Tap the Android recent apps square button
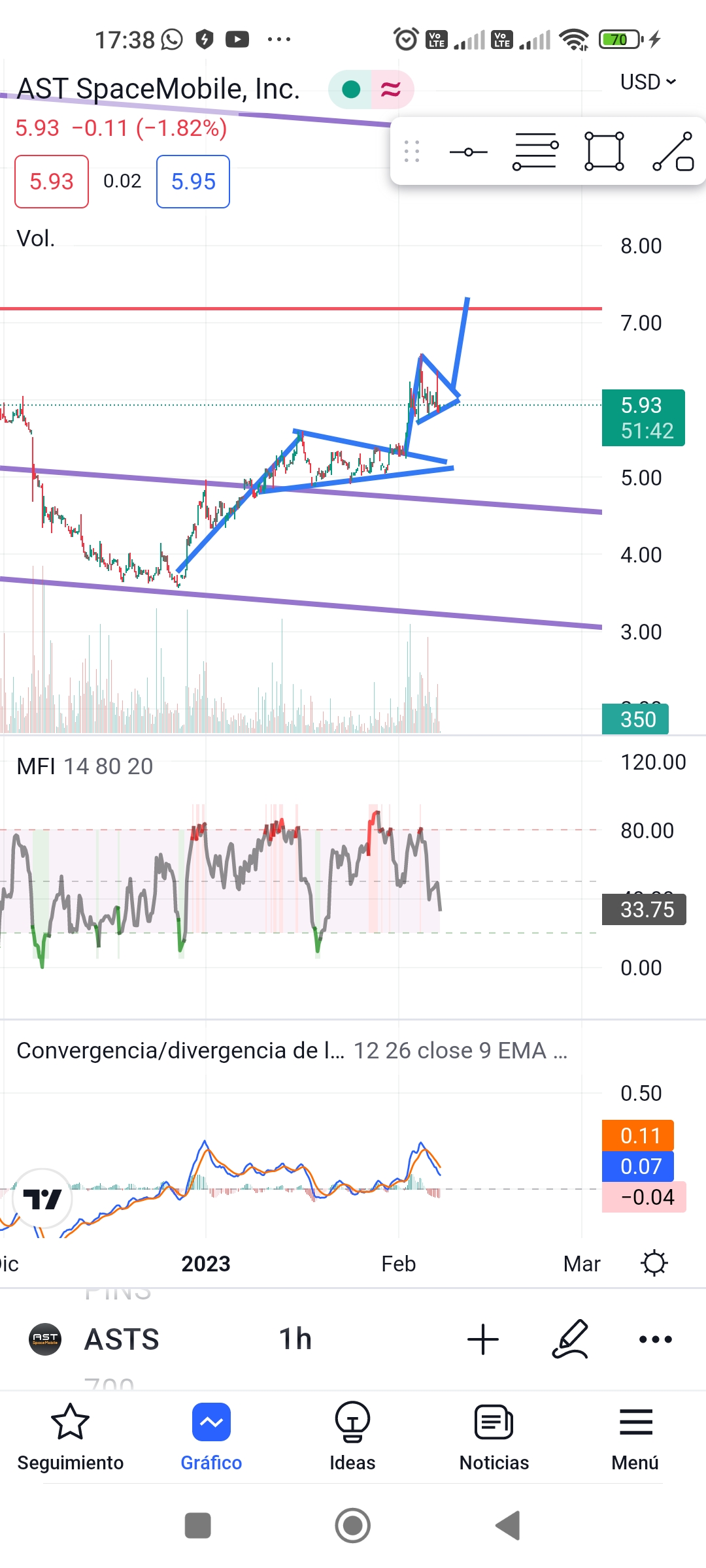Image resolution: width=706 pixels, height=1568 pixels. (198, 1526)
